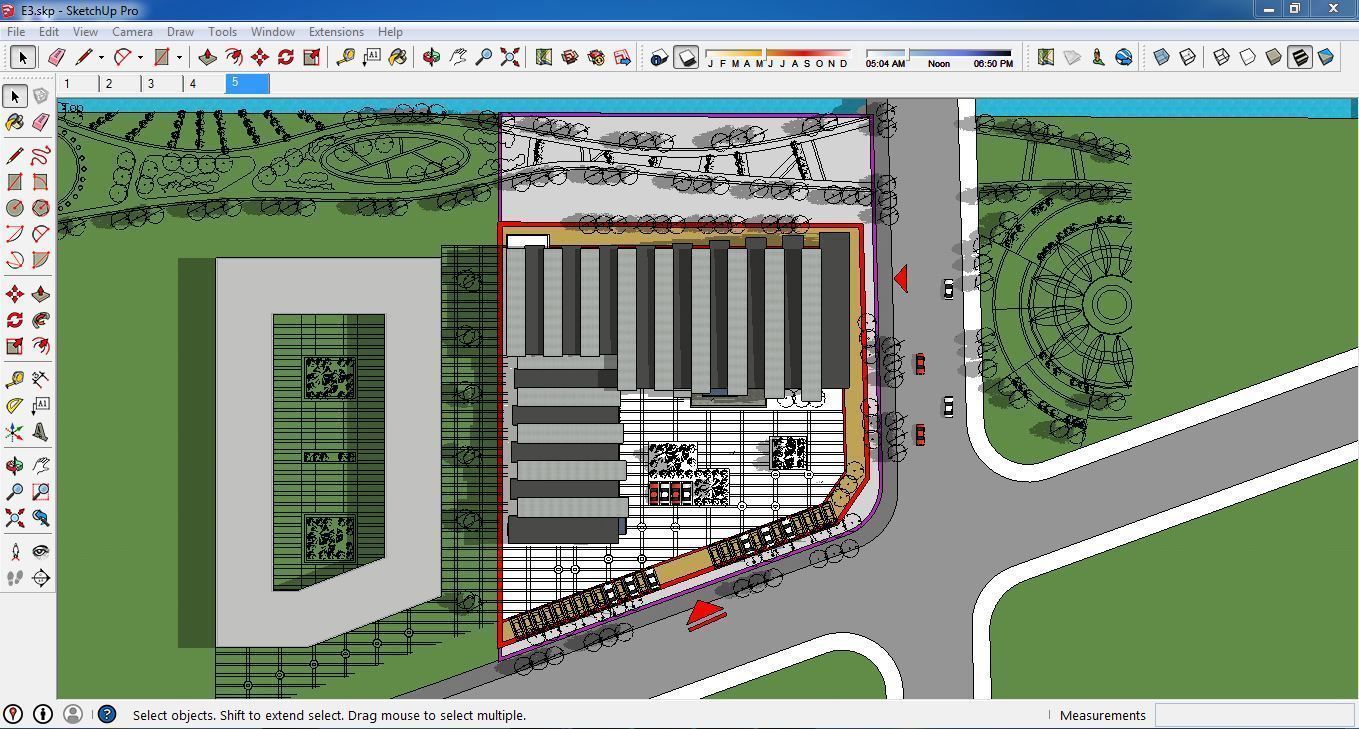Open the File menu

coord(16,32)
